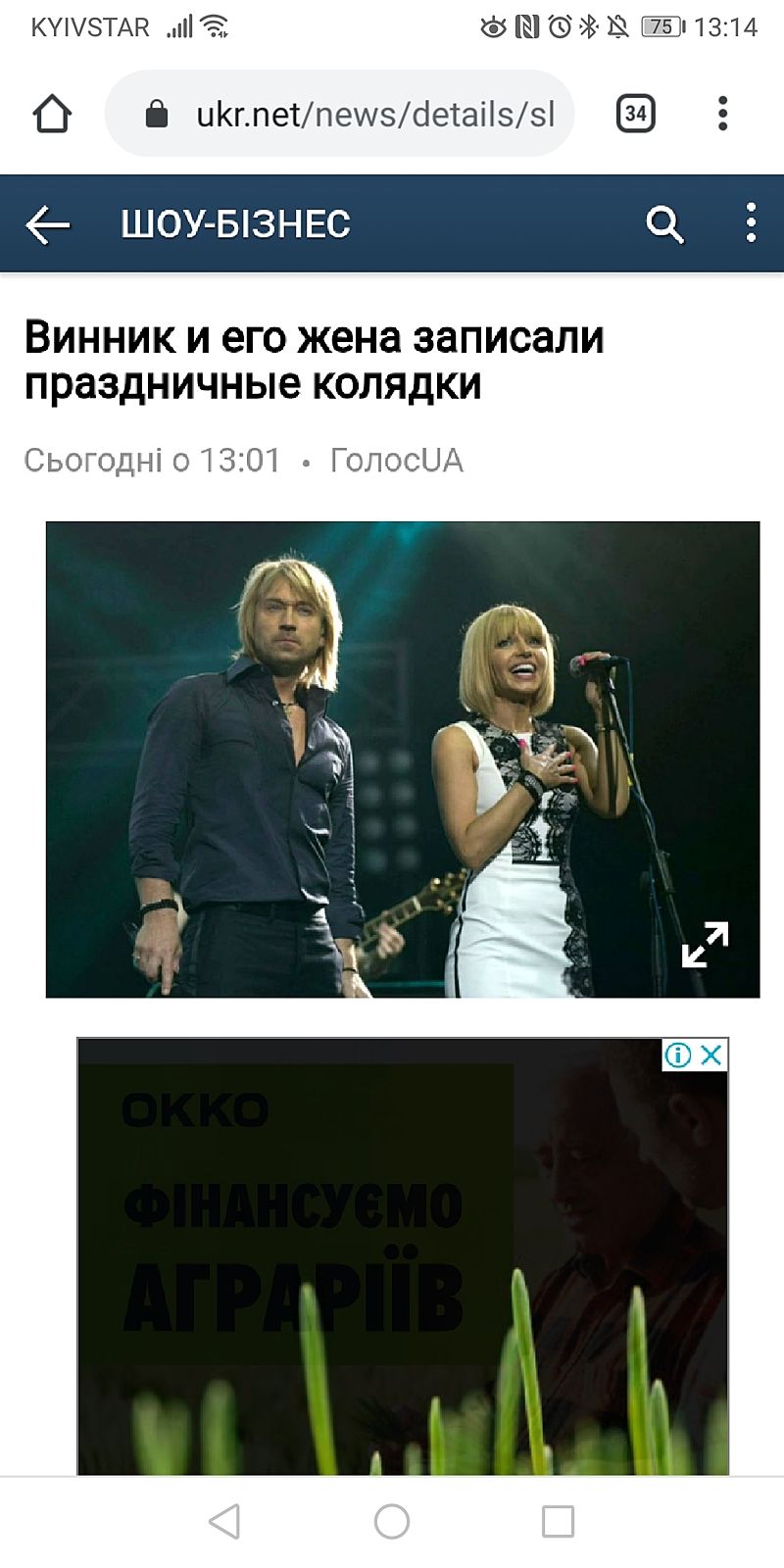The height and width of the screenshot is (1568, 784).
Task: Open the ГолосUA source link
Action: 396,460
